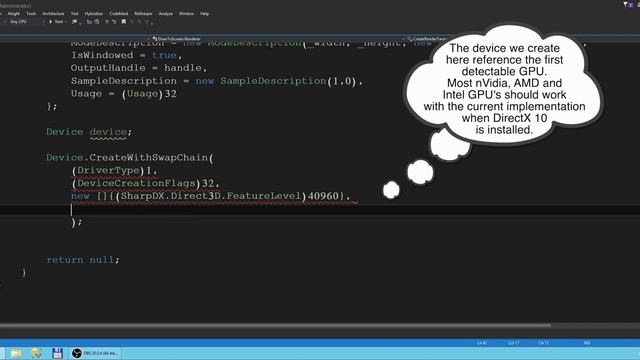
Task: Open the Window menu
Action: click(186, 13)
